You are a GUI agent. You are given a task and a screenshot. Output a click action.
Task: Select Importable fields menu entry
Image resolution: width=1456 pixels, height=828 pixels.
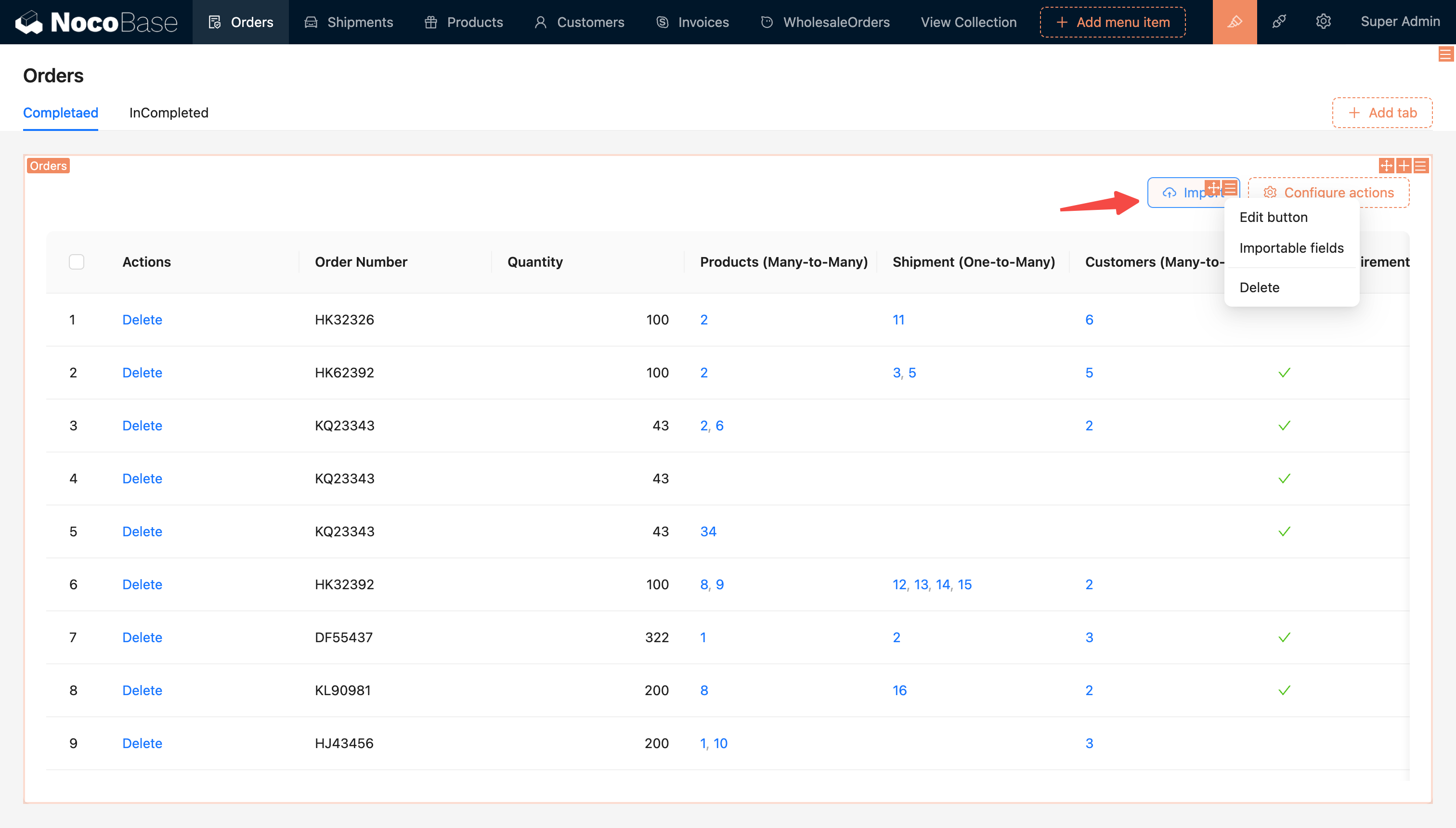1291,248
